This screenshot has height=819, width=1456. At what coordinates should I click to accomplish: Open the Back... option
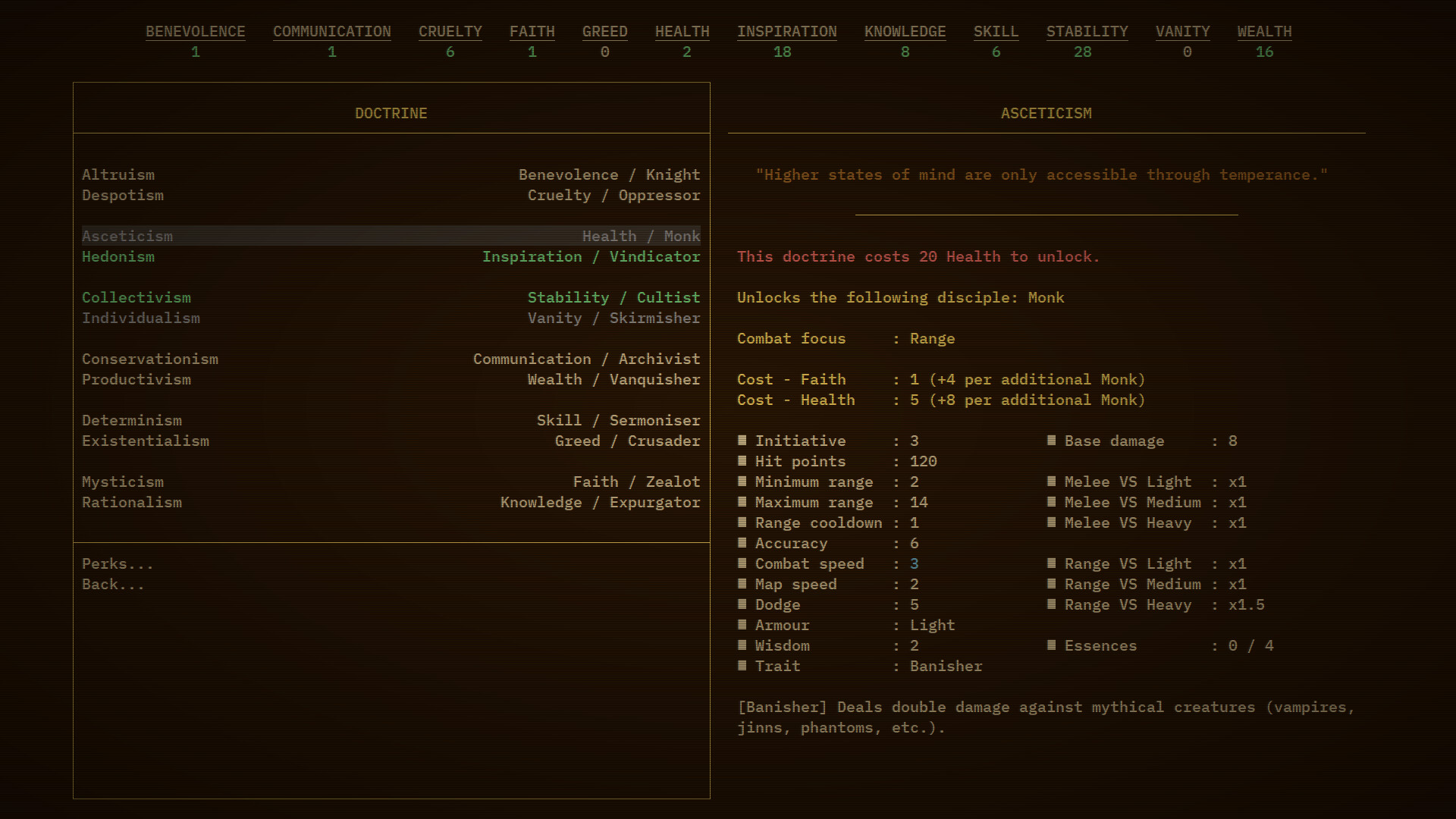point(112,584)
